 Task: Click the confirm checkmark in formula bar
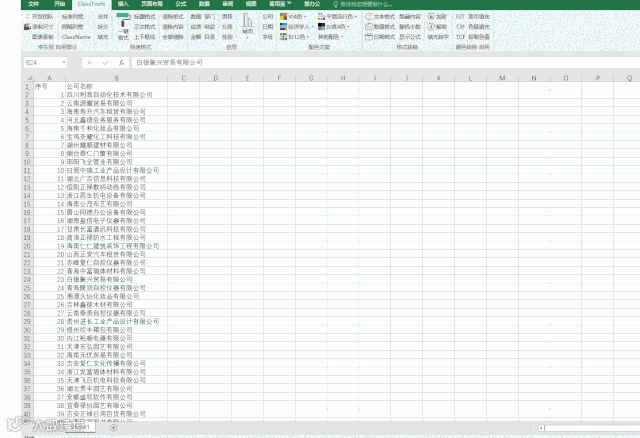click(106, 62)
